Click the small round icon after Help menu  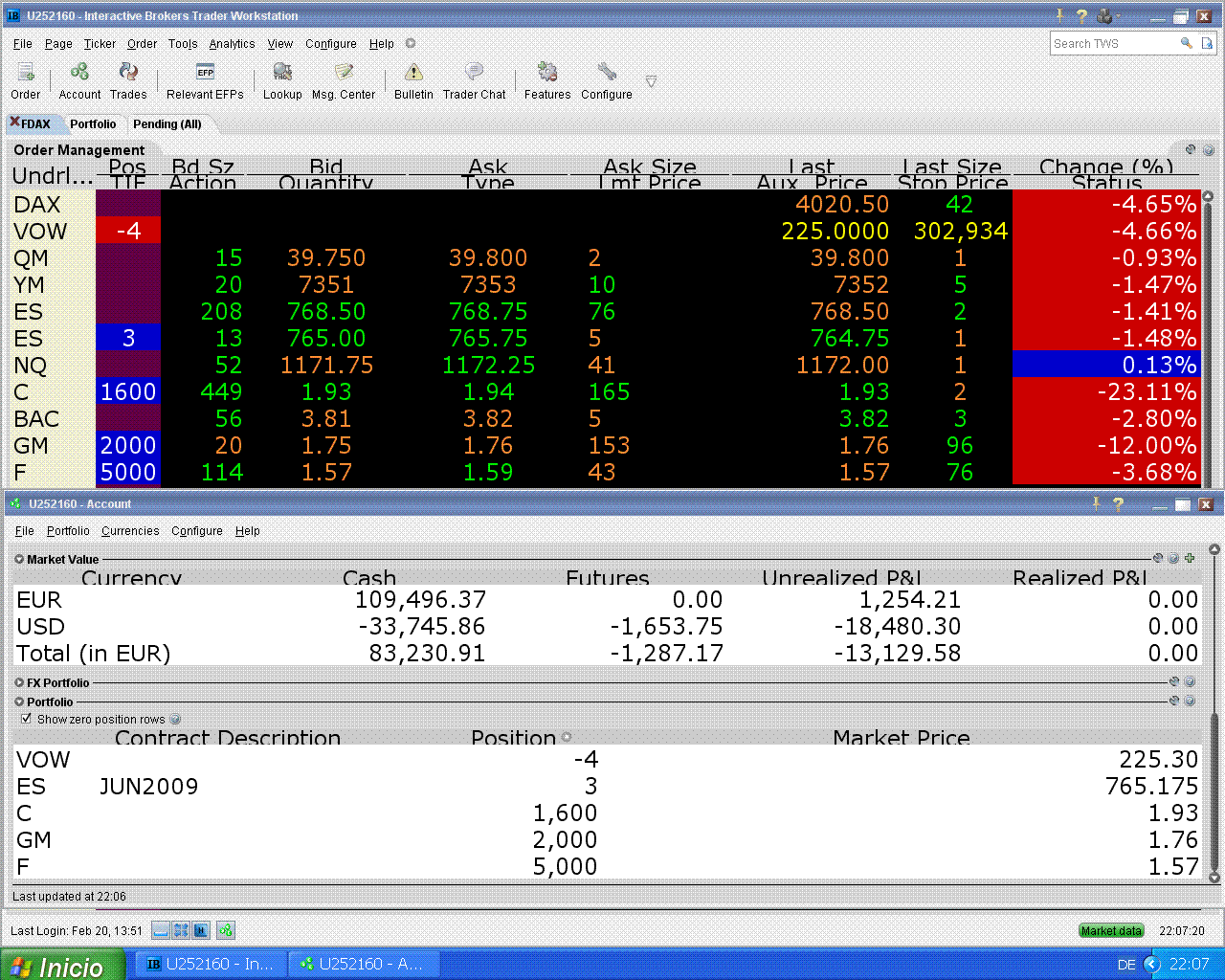411,43
